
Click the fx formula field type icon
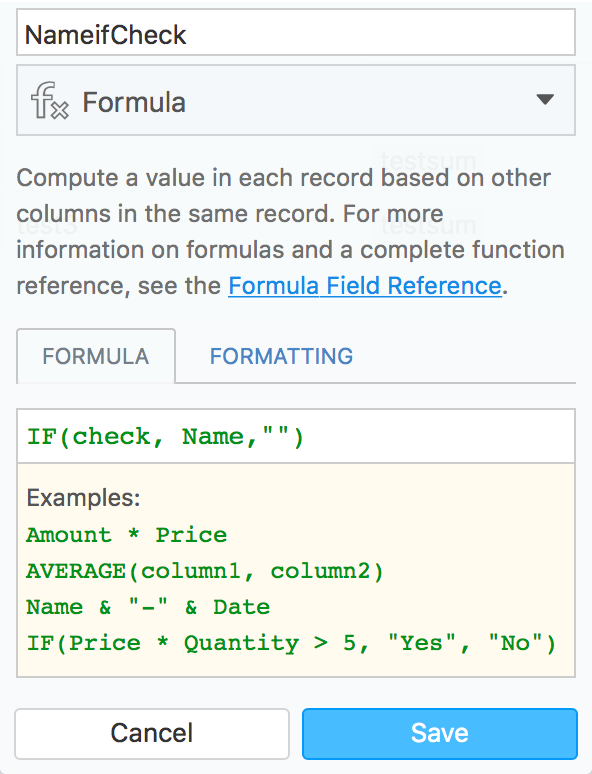(x=49, y=101)
